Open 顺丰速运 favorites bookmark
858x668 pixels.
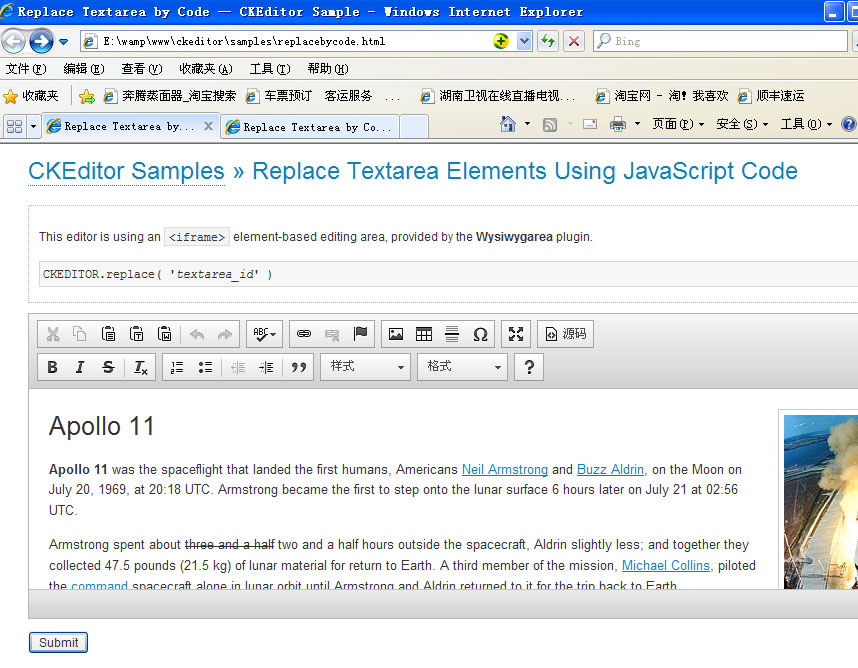click(x=771, y=96)
